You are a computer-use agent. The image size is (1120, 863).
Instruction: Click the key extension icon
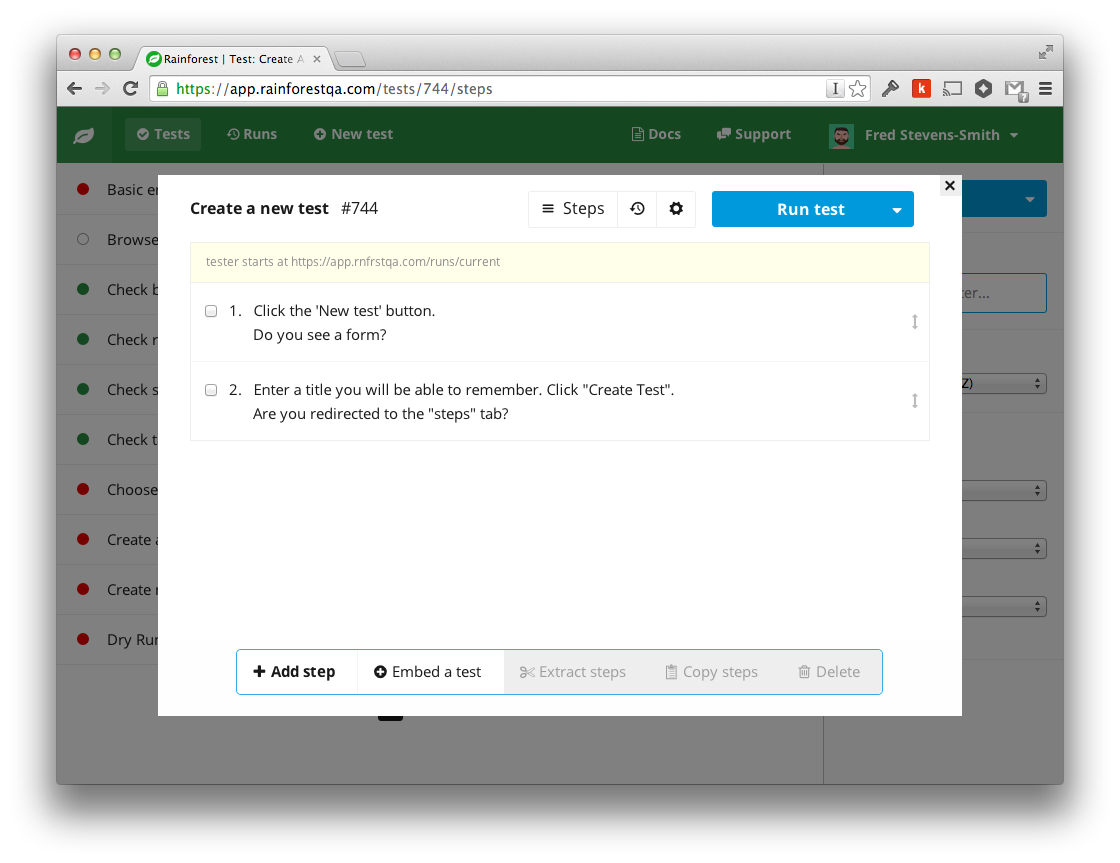point(890,89)
